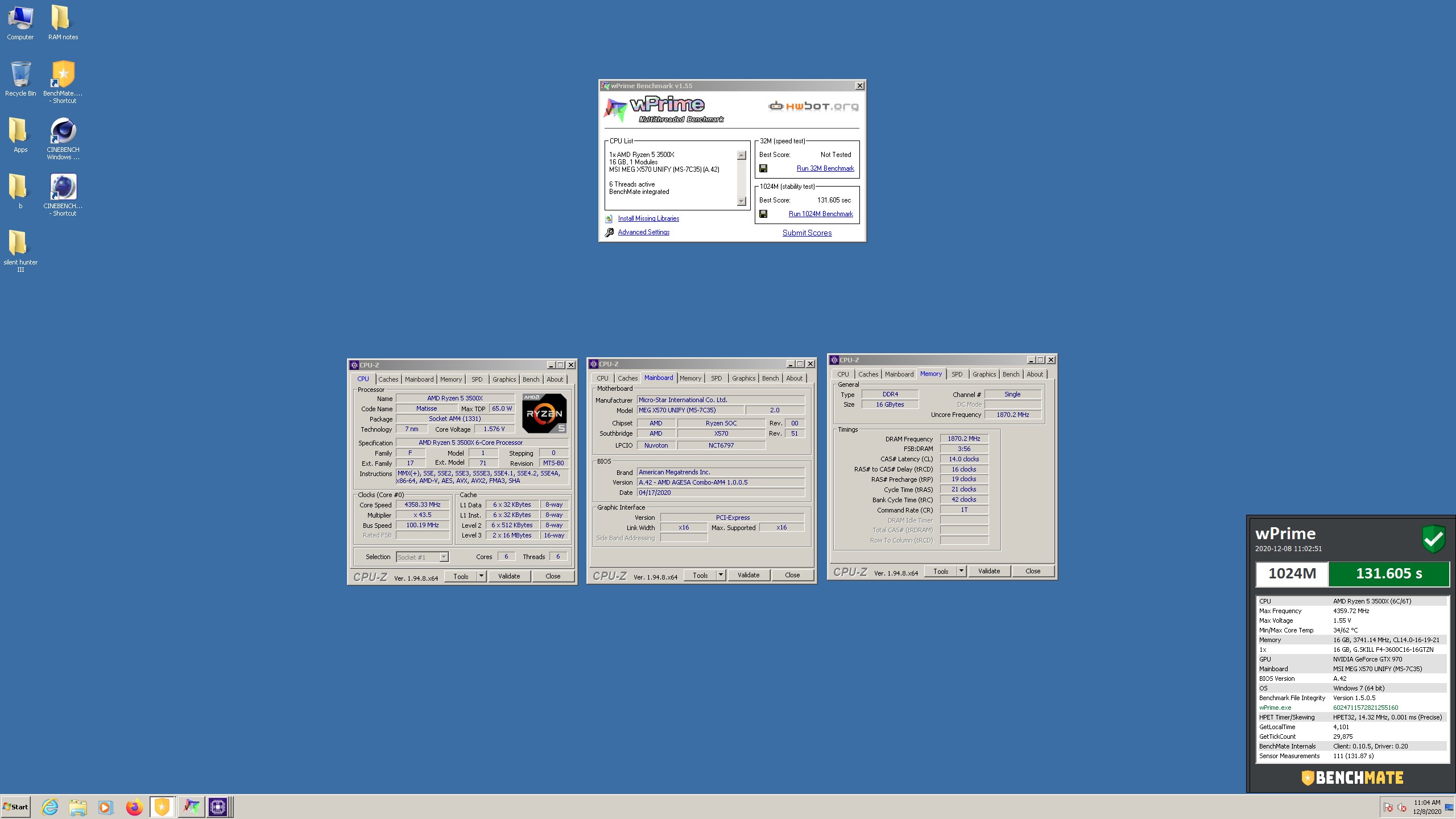Click Close in the Memory CPU-Z window
Screen dimensions: 1456x819
(1033, 571)
